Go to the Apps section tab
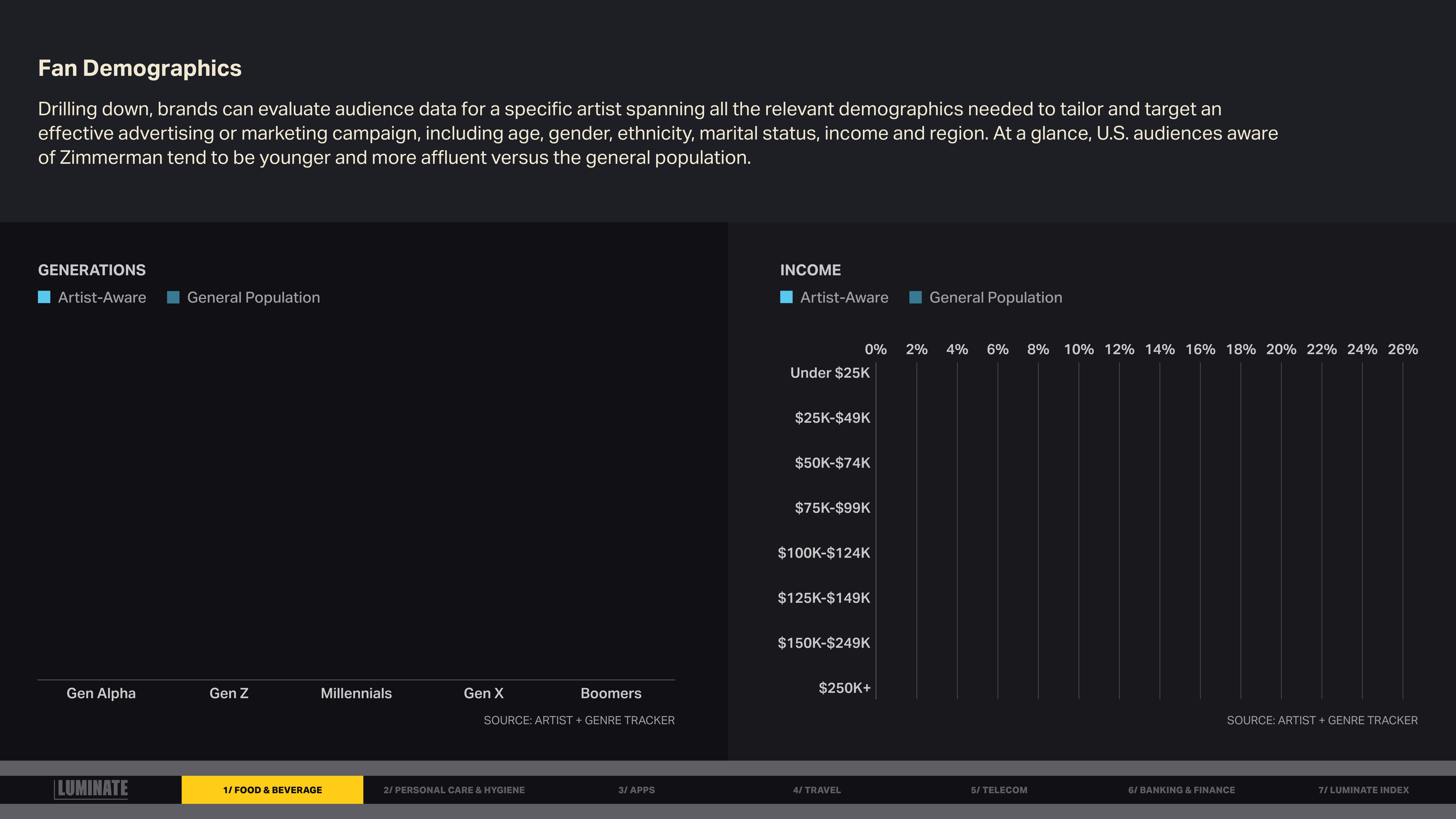 636,790
